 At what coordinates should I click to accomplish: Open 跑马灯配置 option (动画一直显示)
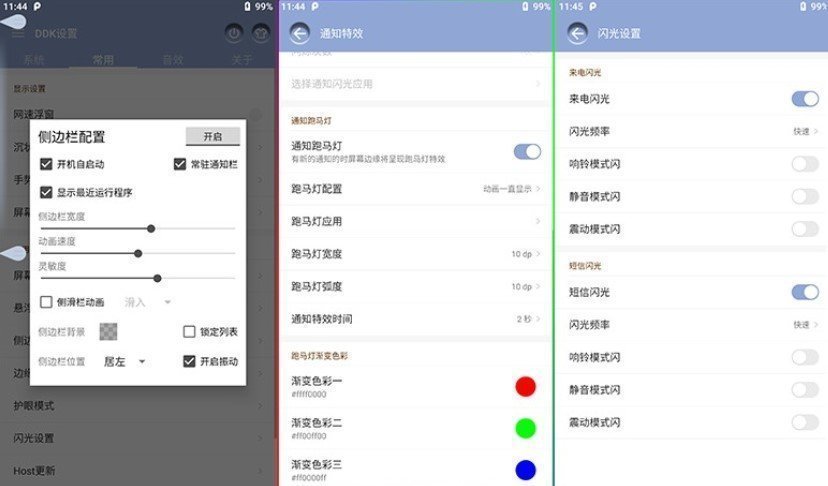(x=416, y=189)
